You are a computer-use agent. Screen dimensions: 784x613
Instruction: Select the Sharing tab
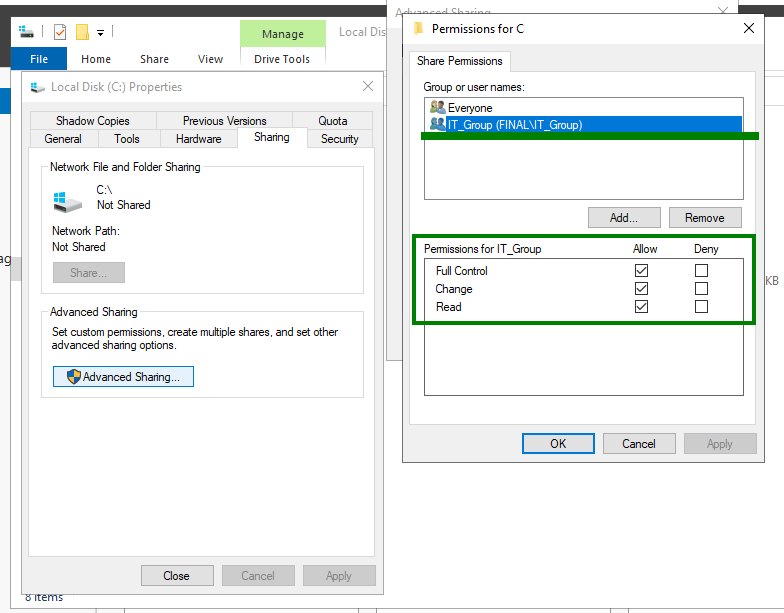point(272,137)
